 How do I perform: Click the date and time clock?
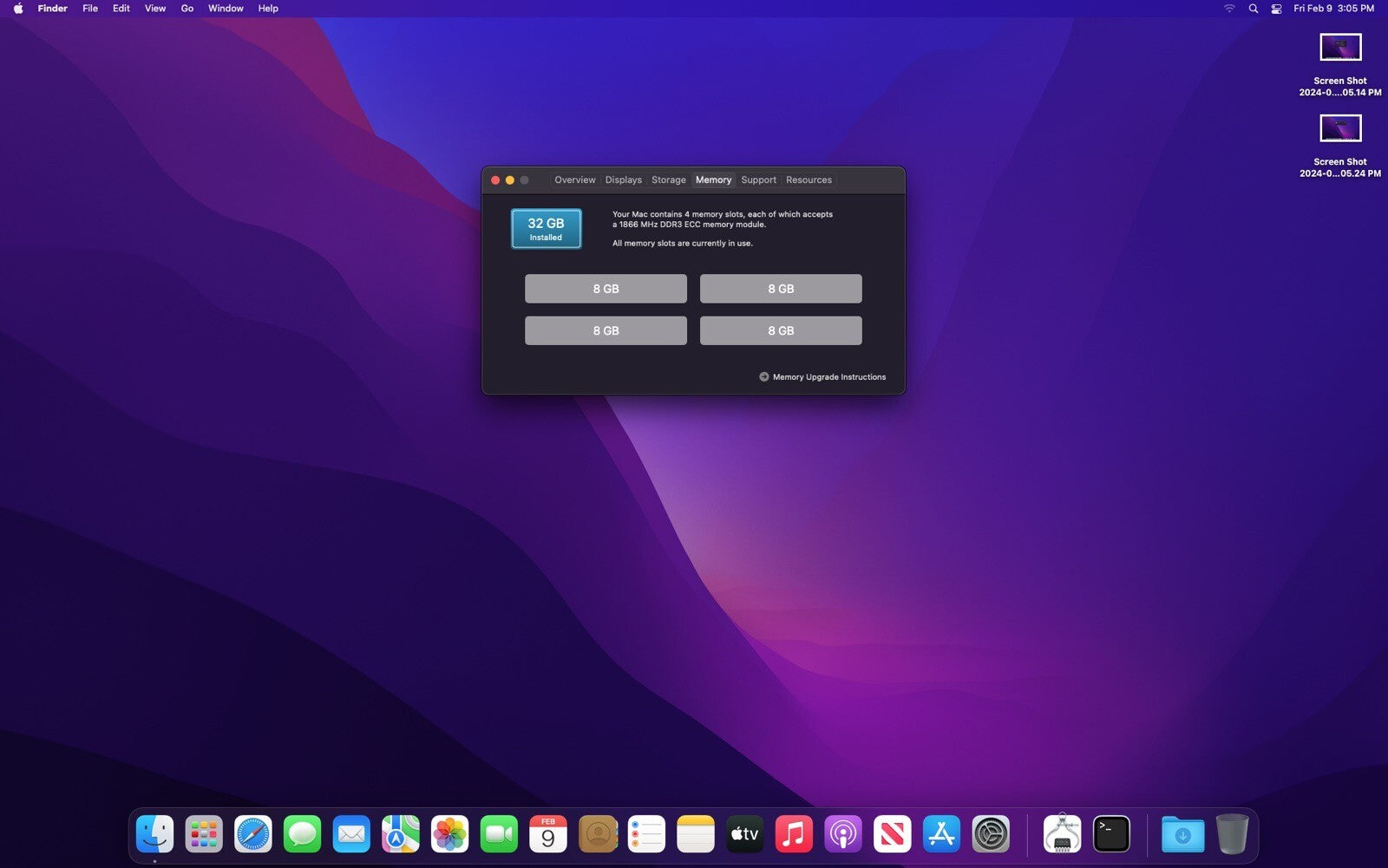pos(1333,9)
